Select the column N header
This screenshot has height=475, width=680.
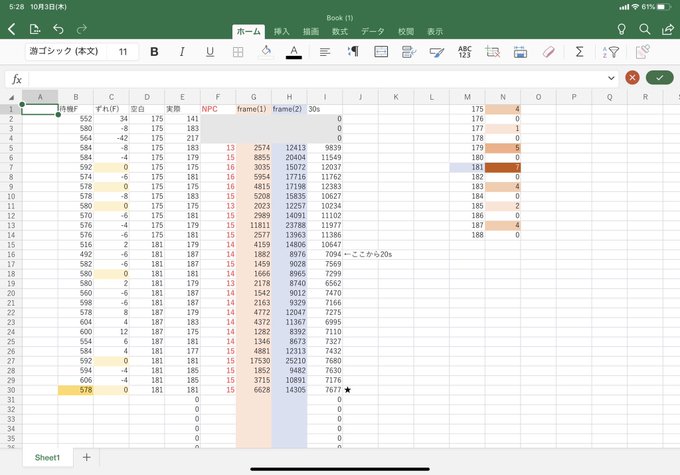[503, 97]
